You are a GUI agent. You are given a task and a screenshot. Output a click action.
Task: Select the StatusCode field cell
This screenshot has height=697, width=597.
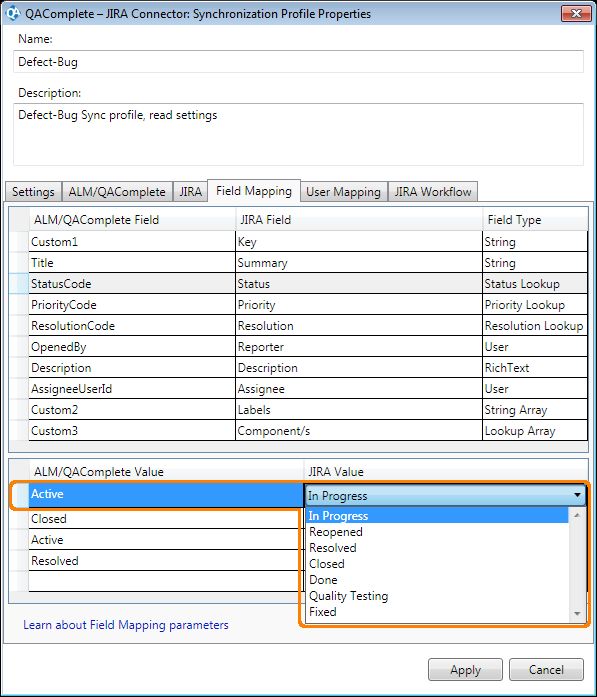pos(132,284)
